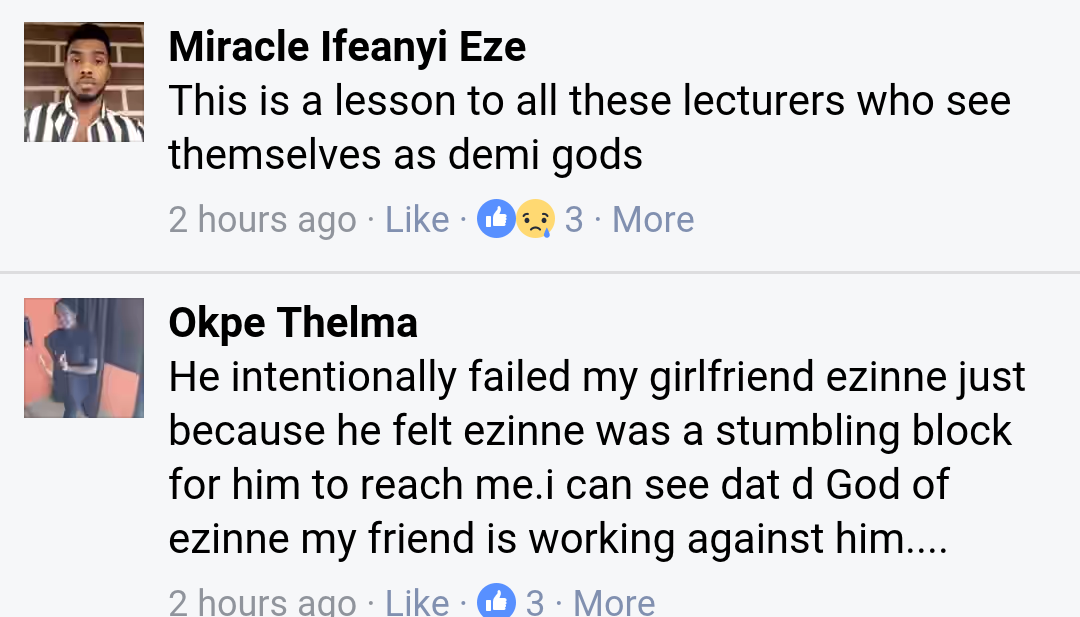Open Okpe Thelma's profile picture
Image resolution: width=1080 pixels, height=617 pixels.
(x=84, y=357)
